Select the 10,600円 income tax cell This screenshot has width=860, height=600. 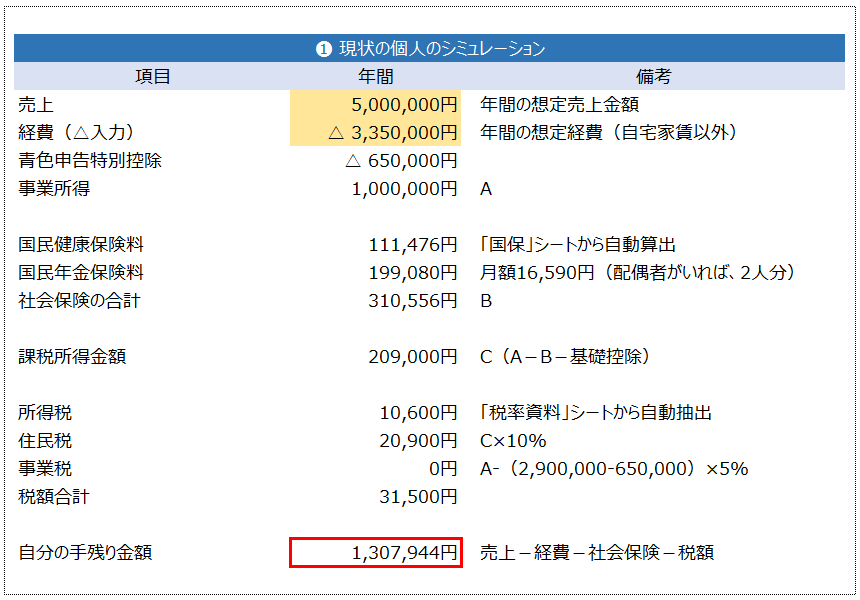coord(418,412)
